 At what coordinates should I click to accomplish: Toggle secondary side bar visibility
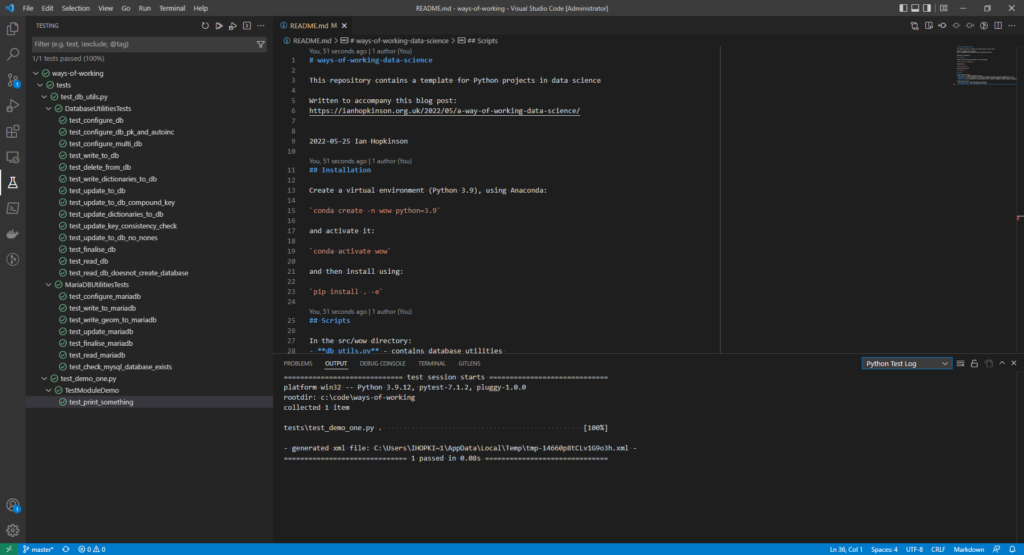tap(927, 8)
